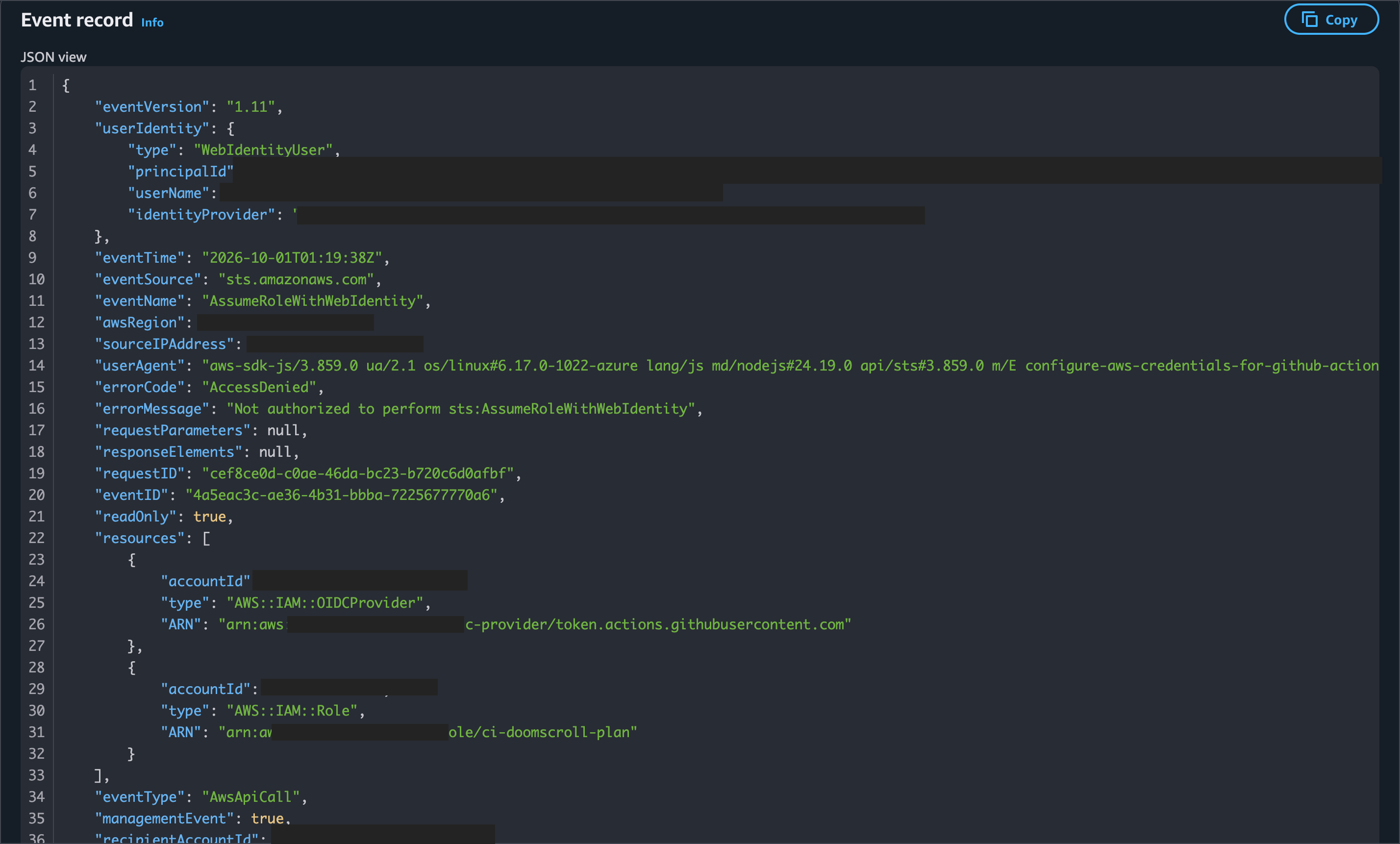Click the "userName" key
Viewport: 1400px width, 844px height.
click(x=168, y=193)
